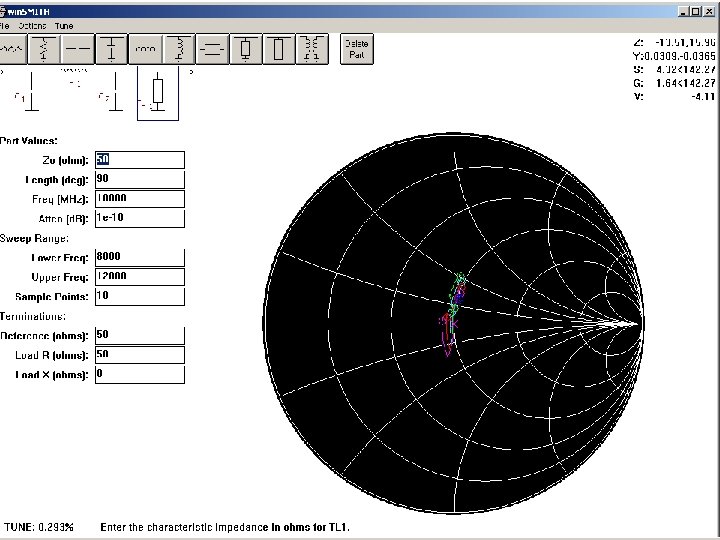Select the highlighted TL1 stub in the circuit
This screenshot has width=720, height=540.
pyautogui.click(x=158, y=93)
